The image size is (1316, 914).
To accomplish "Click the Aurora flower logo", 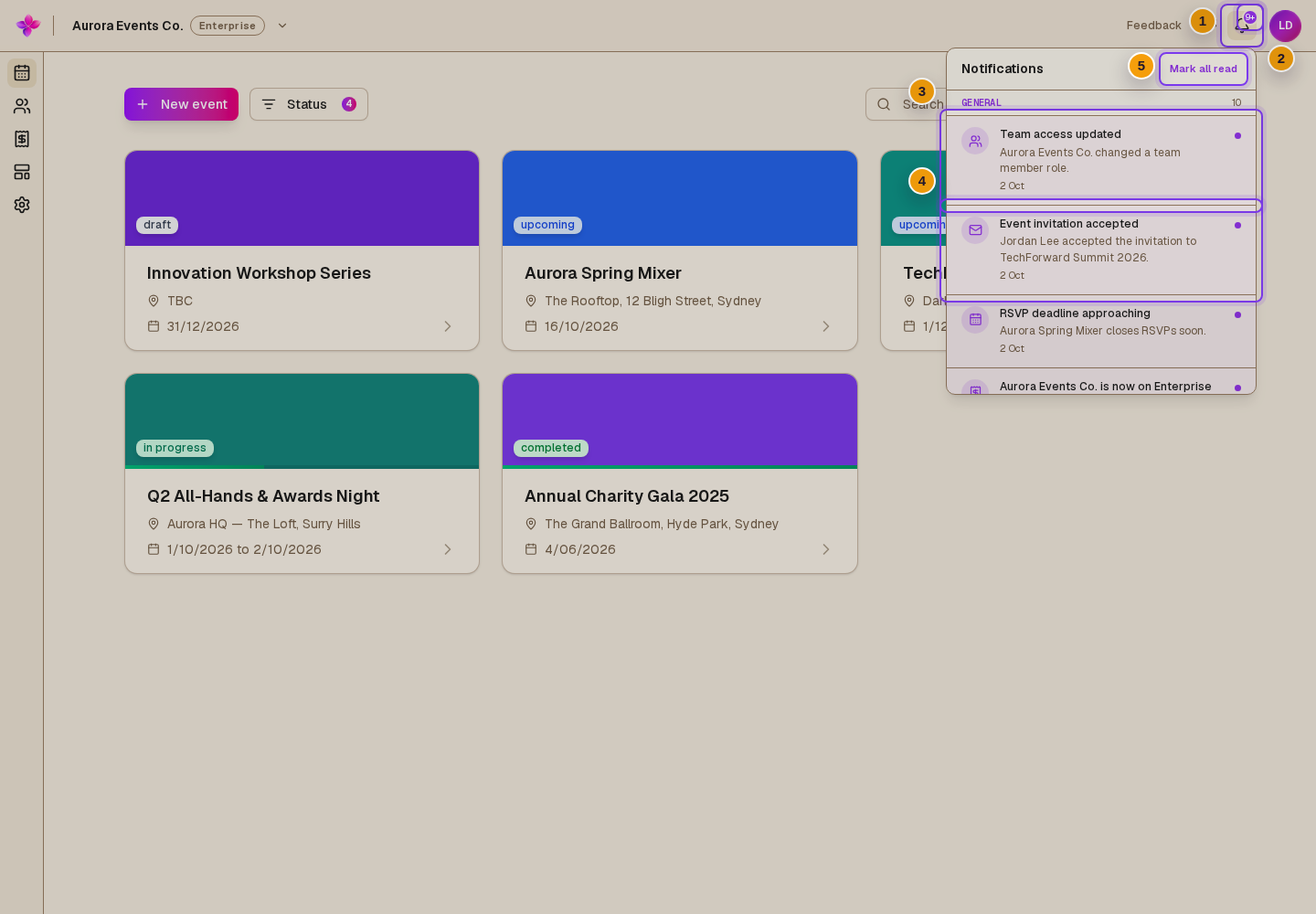I will point(28,26).
